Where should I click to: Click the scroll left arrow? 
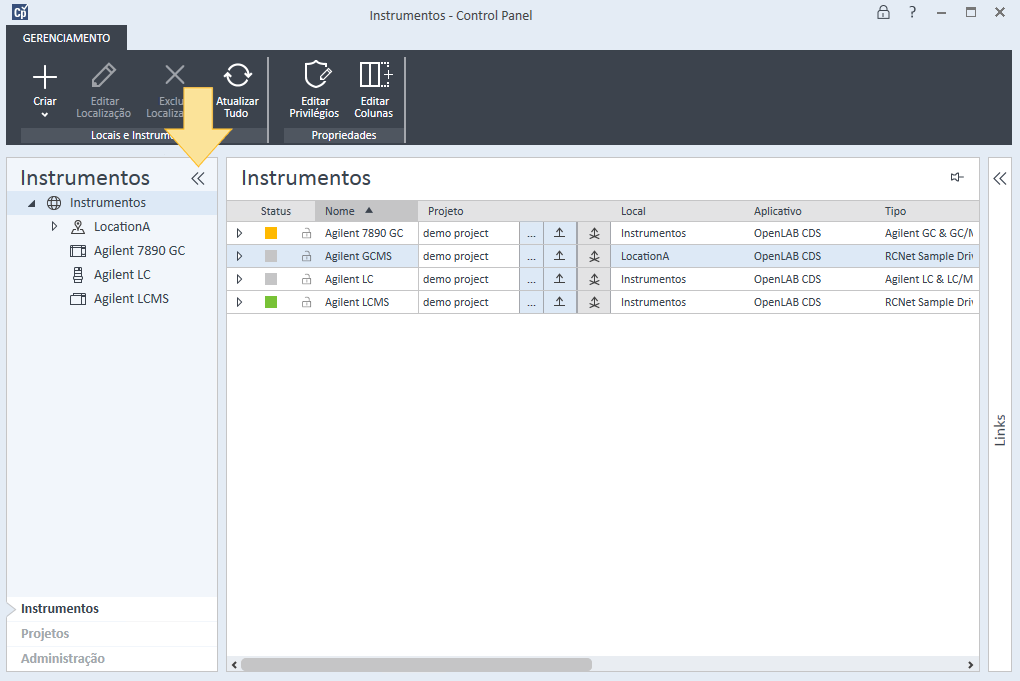pos(234,665)
